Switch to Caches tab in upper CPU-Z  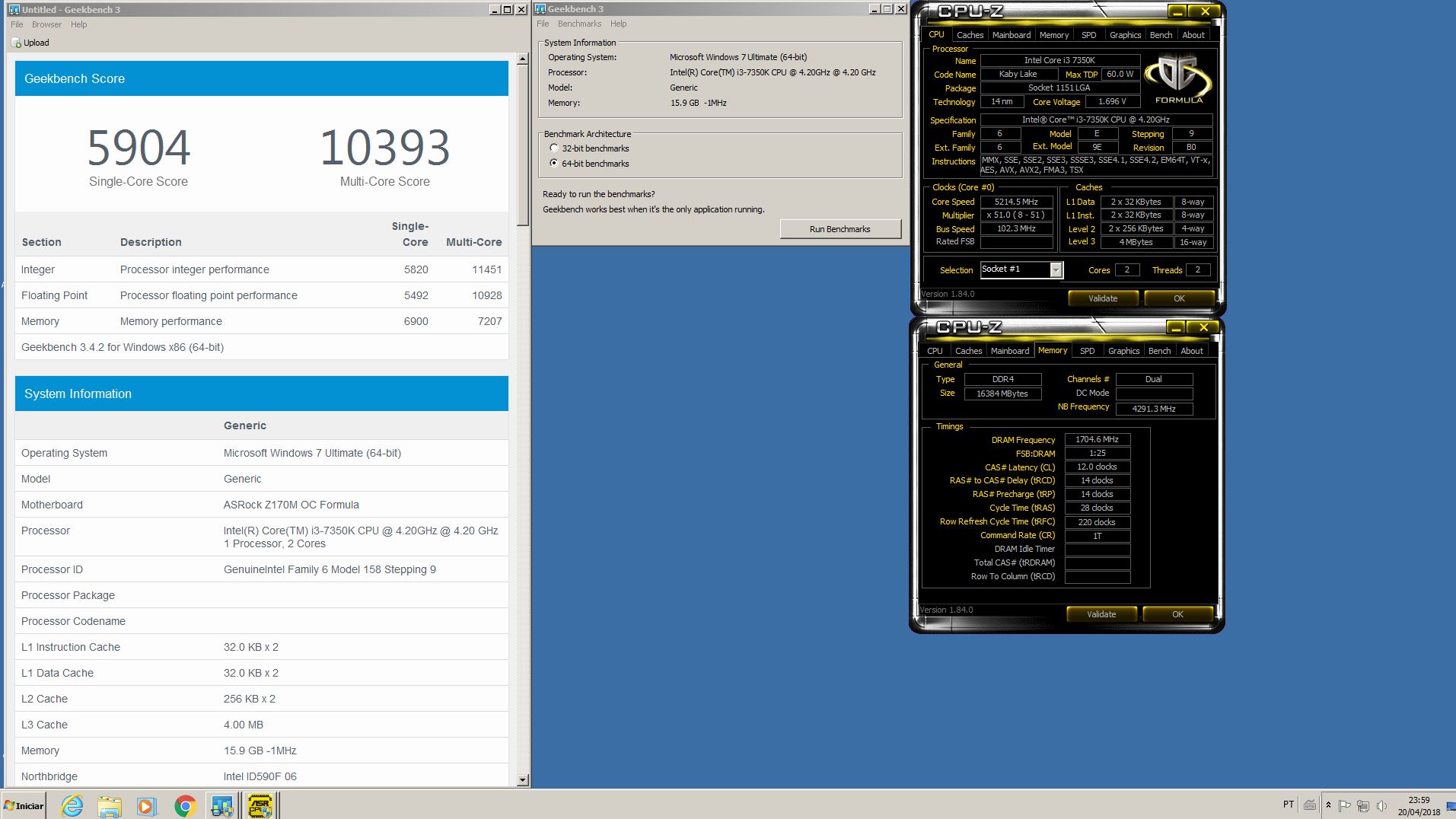(x=970, y=35)
